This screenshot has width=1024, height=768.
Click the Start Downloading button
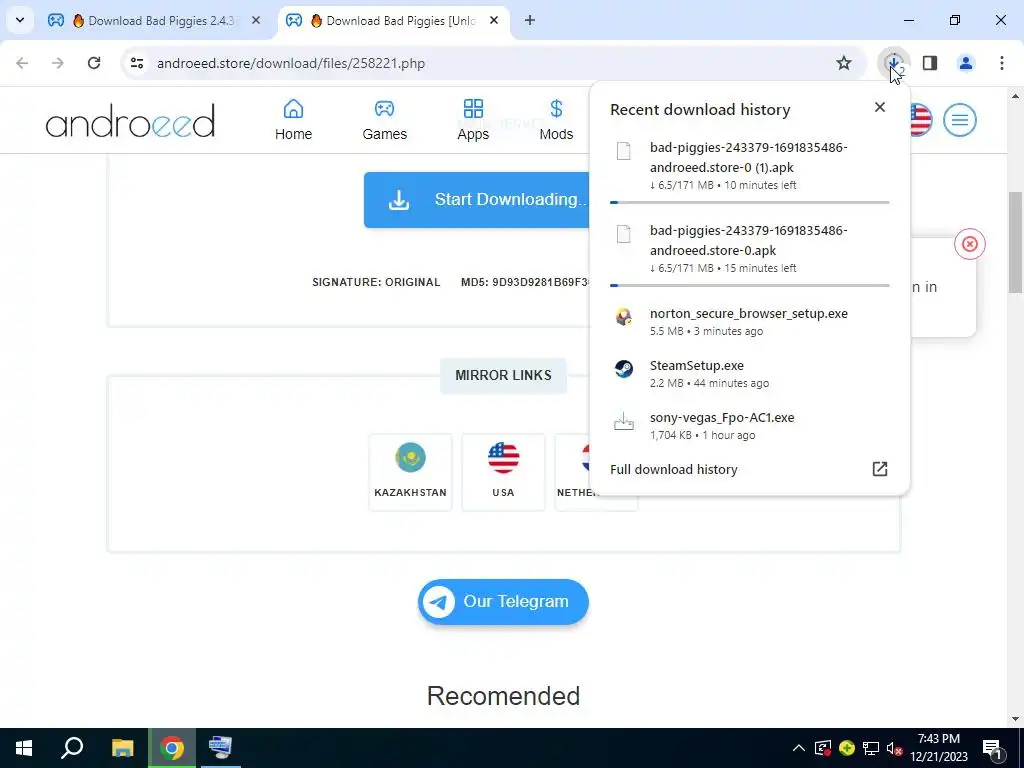(x=477, y=200)
